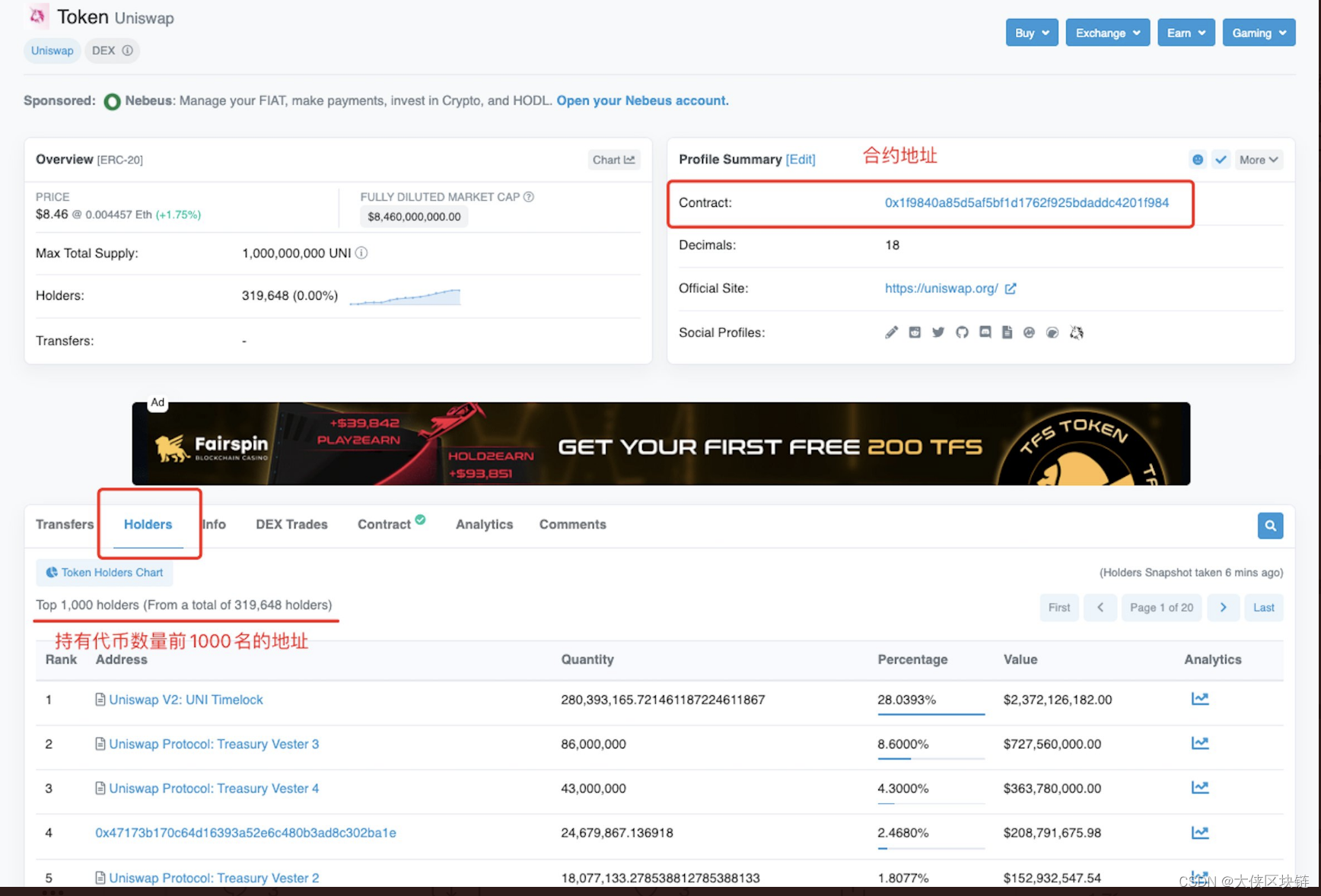The width and height of the screenshot is (1321, 896).
Task: Open the Discord chat profile icon
Action: [984, 332]
